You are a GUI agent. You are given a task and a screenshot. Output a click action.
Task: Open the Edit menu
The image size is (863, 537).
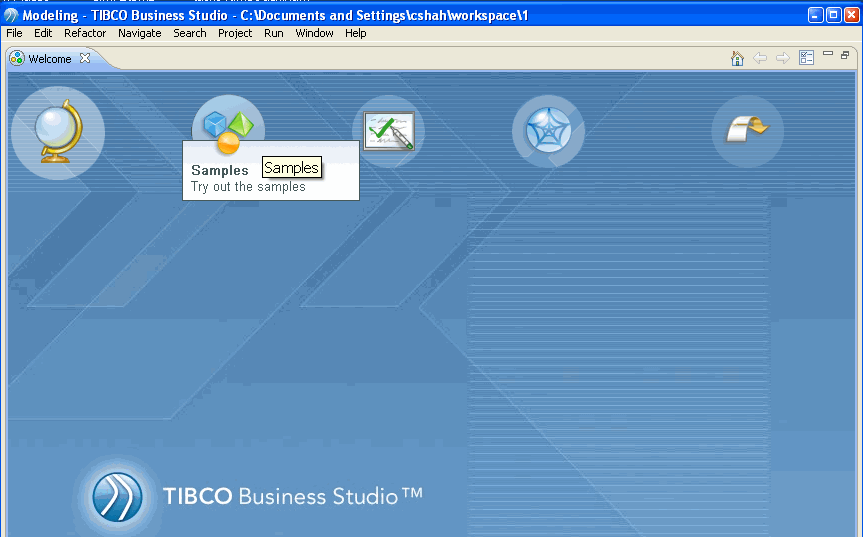tap(43, 33)
